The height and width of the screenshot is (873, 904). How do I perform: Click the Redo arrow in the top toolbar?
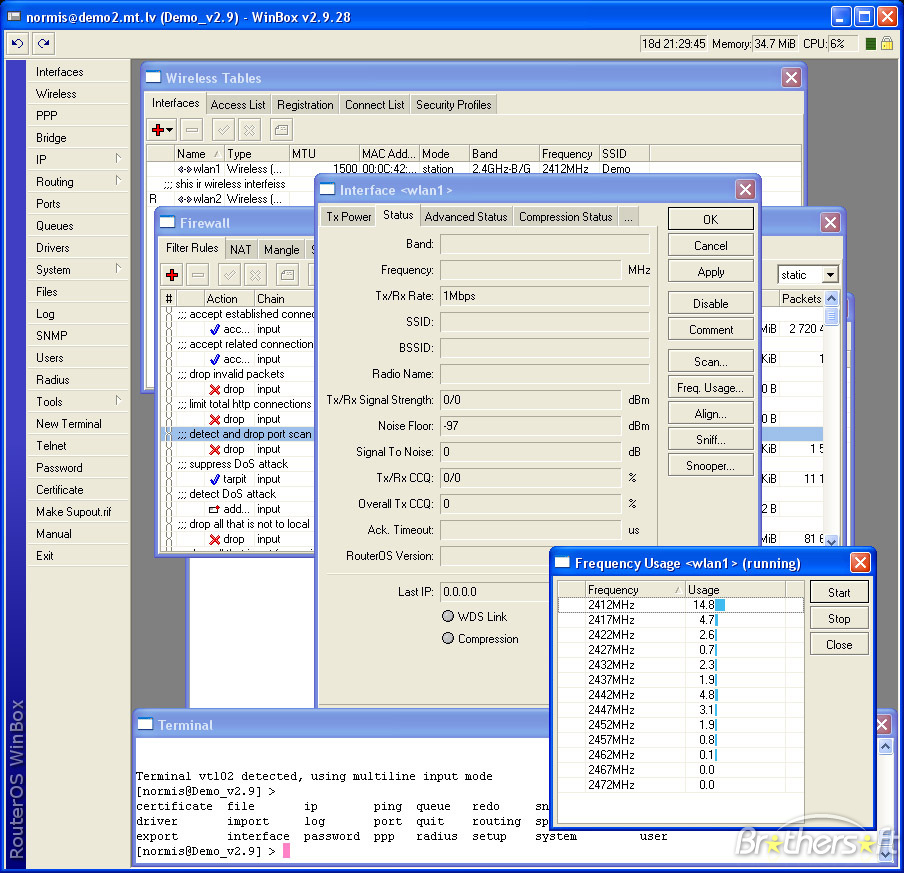coord(42,43)
